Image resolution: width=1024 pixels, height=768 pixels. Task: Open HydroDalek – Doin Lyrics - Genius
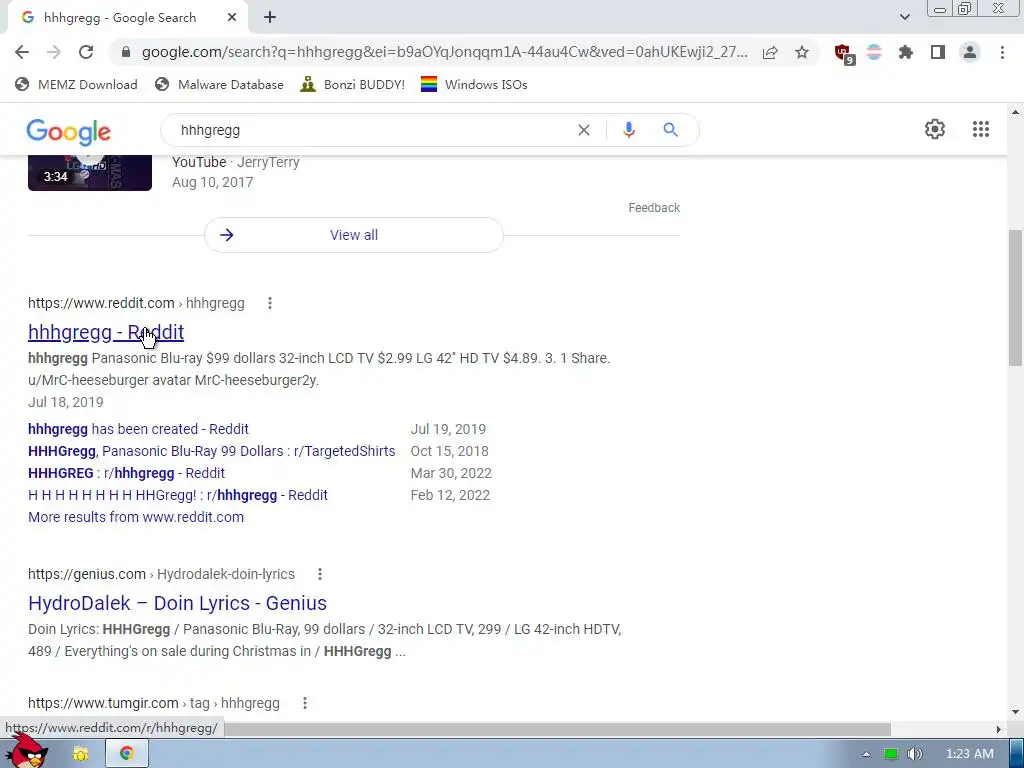[177, 603]
